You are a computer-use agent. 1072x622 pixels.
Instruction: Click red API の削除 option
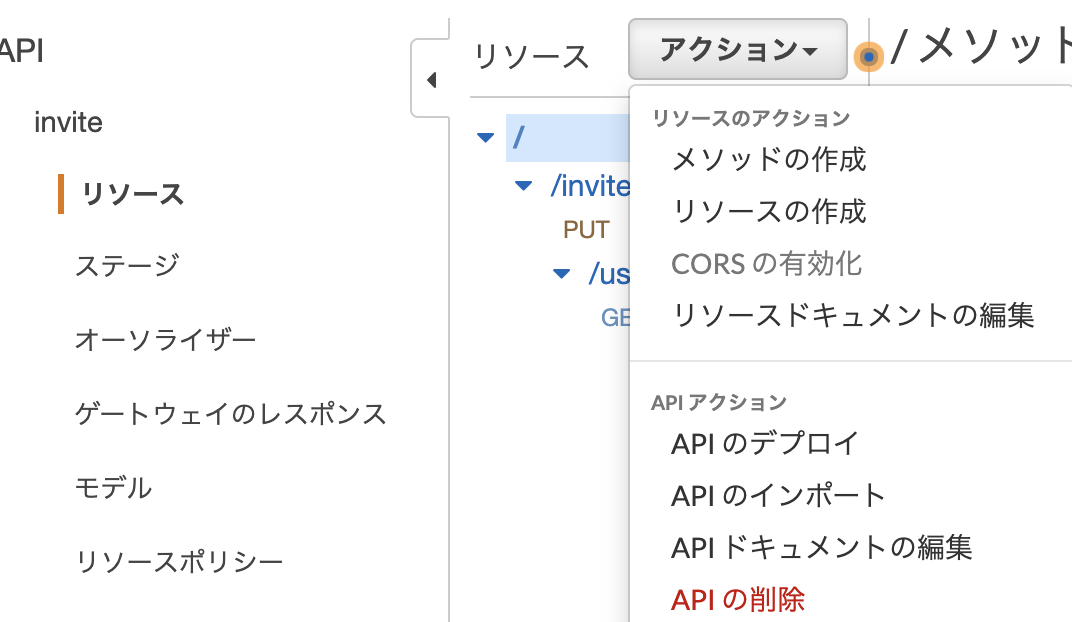coord(738,599)
